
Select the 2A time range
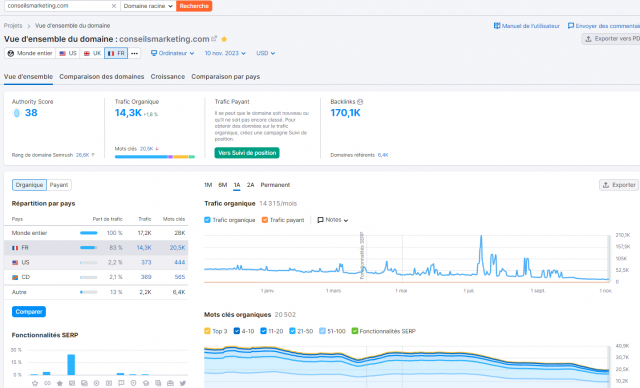[x=251, y=185]
